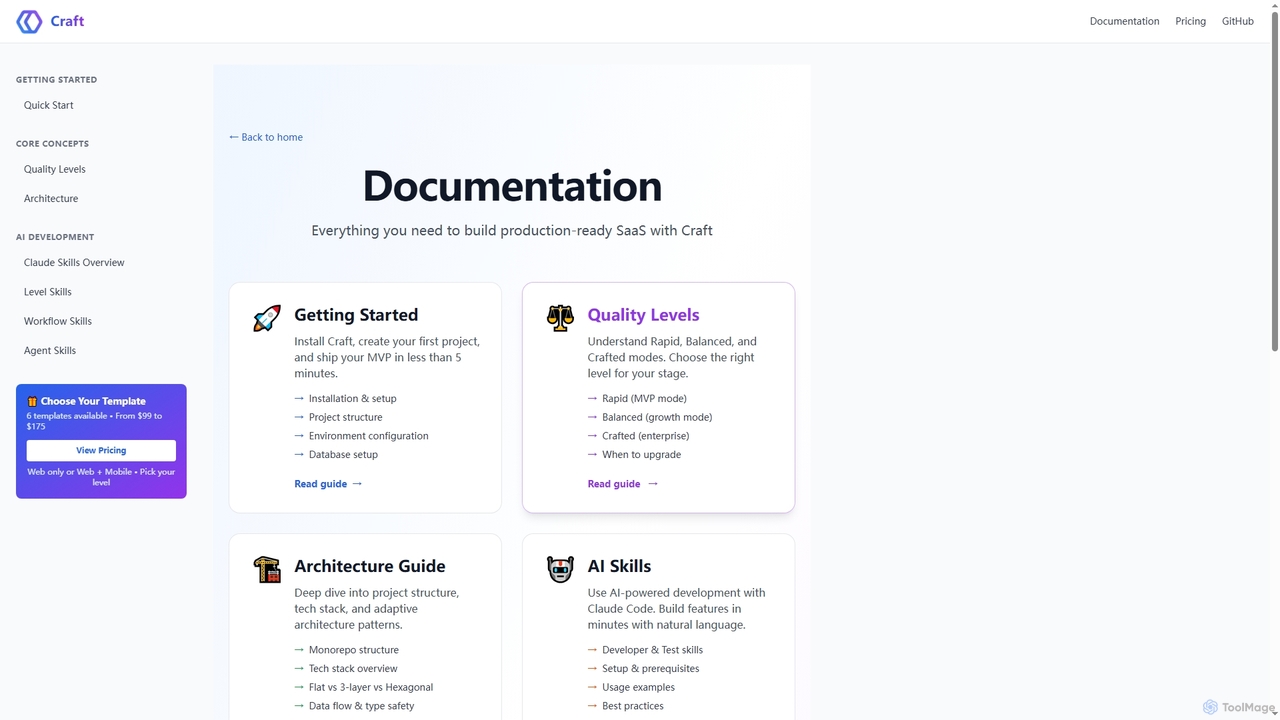Click the Tech stack overview list item

click(346, 668)
